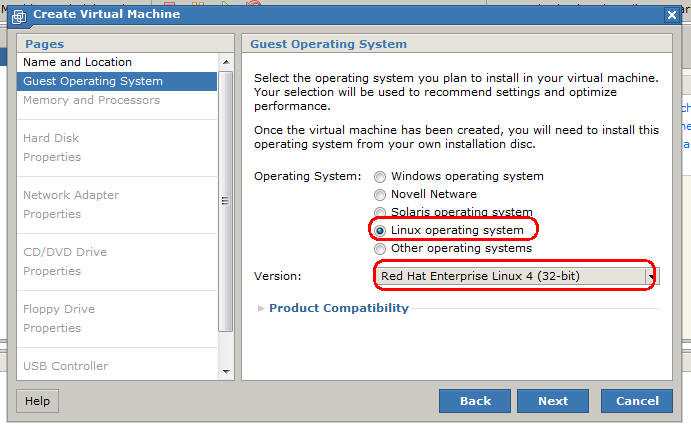Select Novell Netware radio button
This screenshot has width=691, height=429.
click(x=380, y=194)
